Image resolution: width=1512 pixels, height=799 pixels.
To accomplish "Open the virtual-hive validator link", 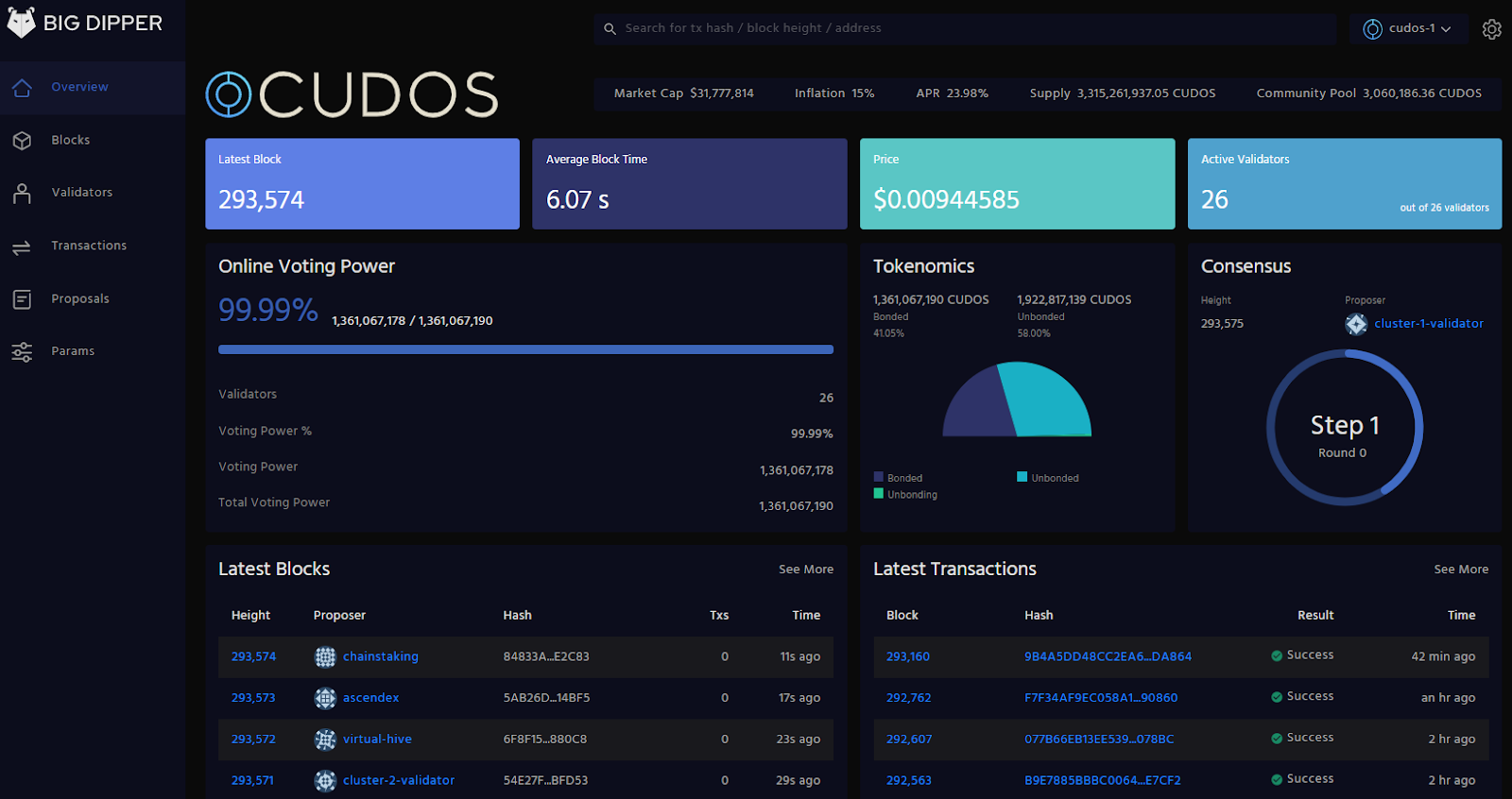I will (377, 739).
